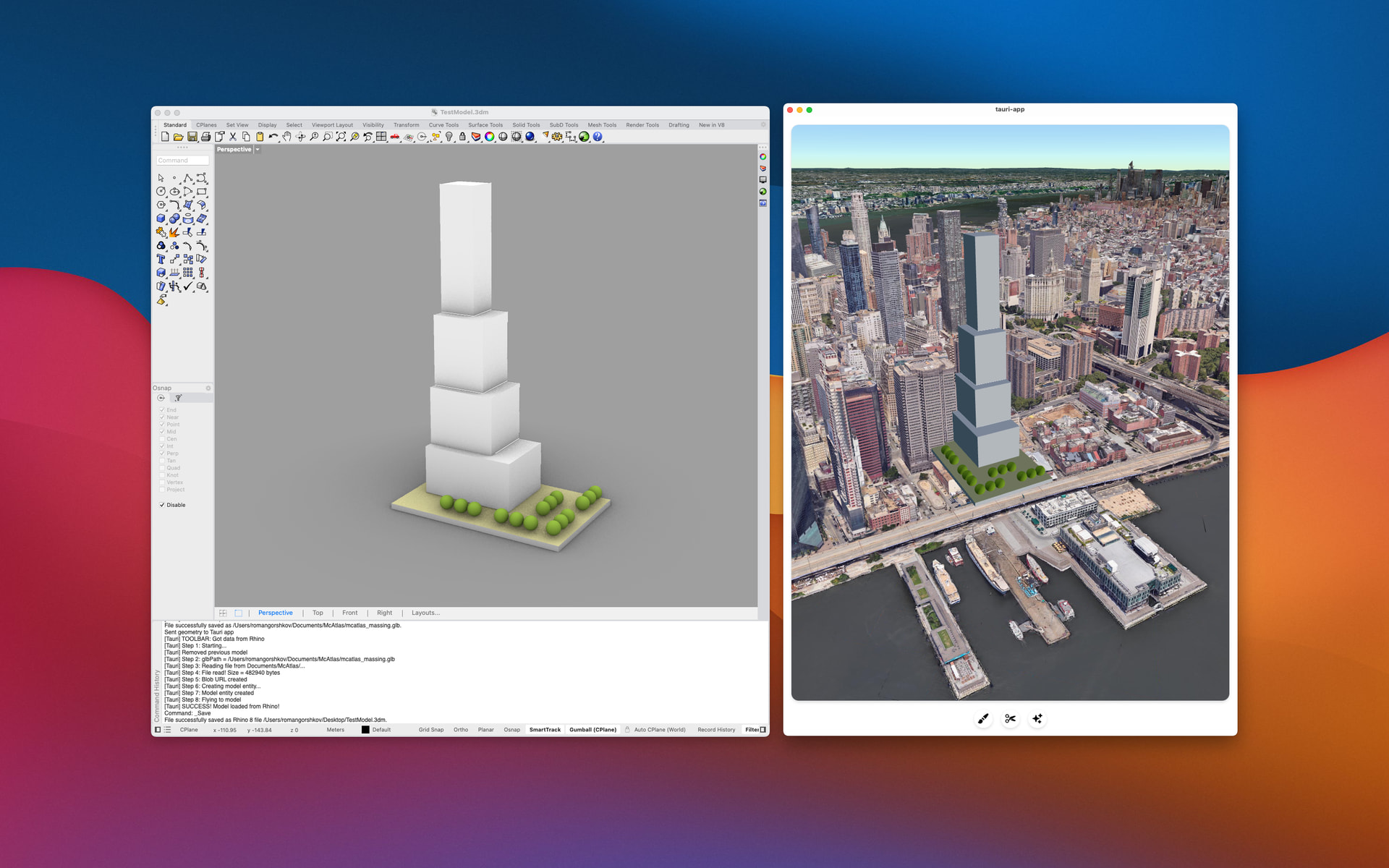This screenshot has width=1389, height=868.
Task: Toggle Grid Snap in the status bar
Action: click(x=430, y=730)
